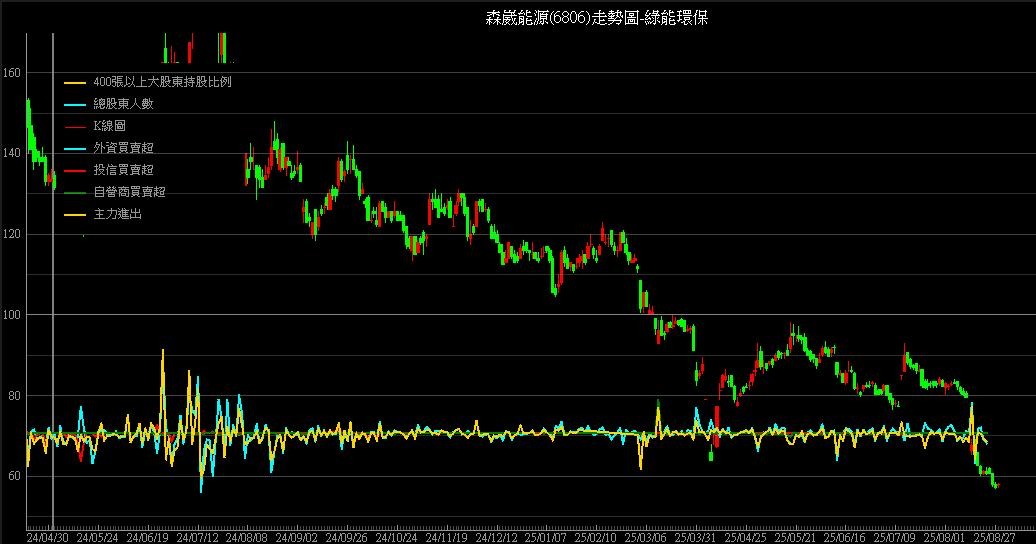Click the yellow line swatch beside 主力進出
The width and height of the screenshot is (1036, 544).
pos(75,215)
